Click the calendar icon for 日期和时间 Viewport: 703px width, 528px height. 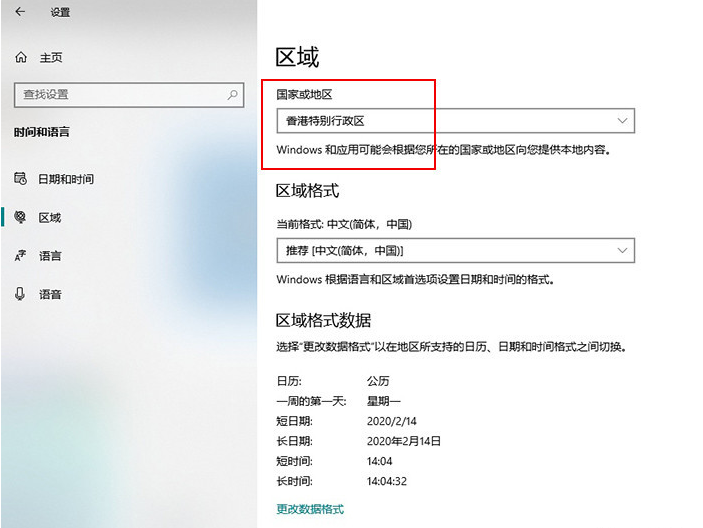21,178
